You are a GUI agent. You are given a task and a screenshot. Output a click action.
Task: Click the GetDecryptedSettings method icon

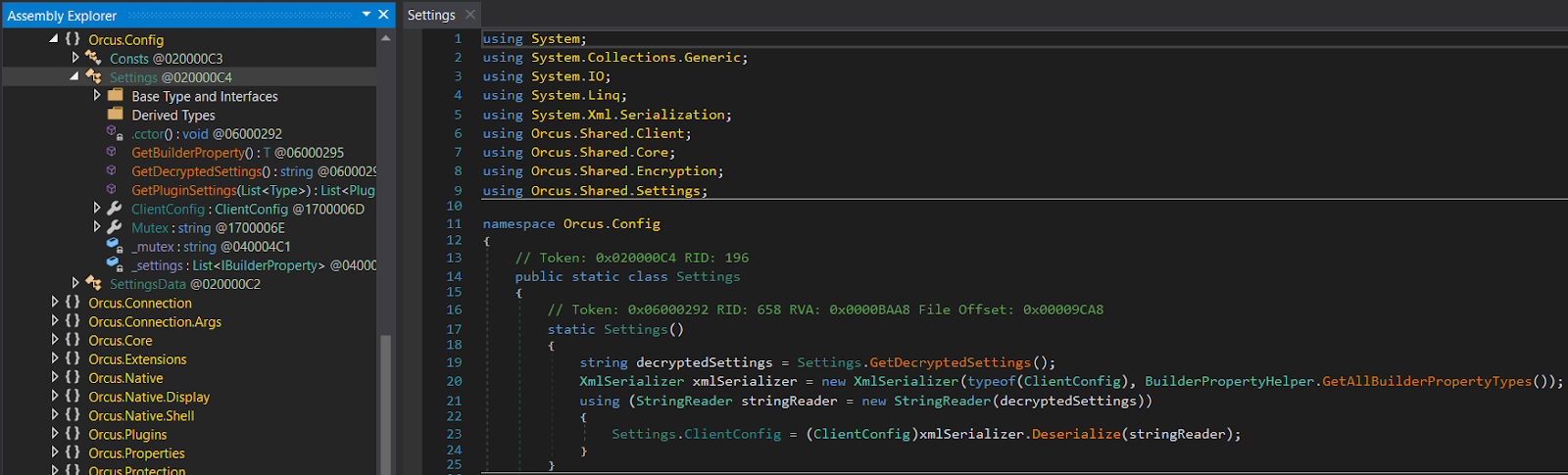coord(112,170)
